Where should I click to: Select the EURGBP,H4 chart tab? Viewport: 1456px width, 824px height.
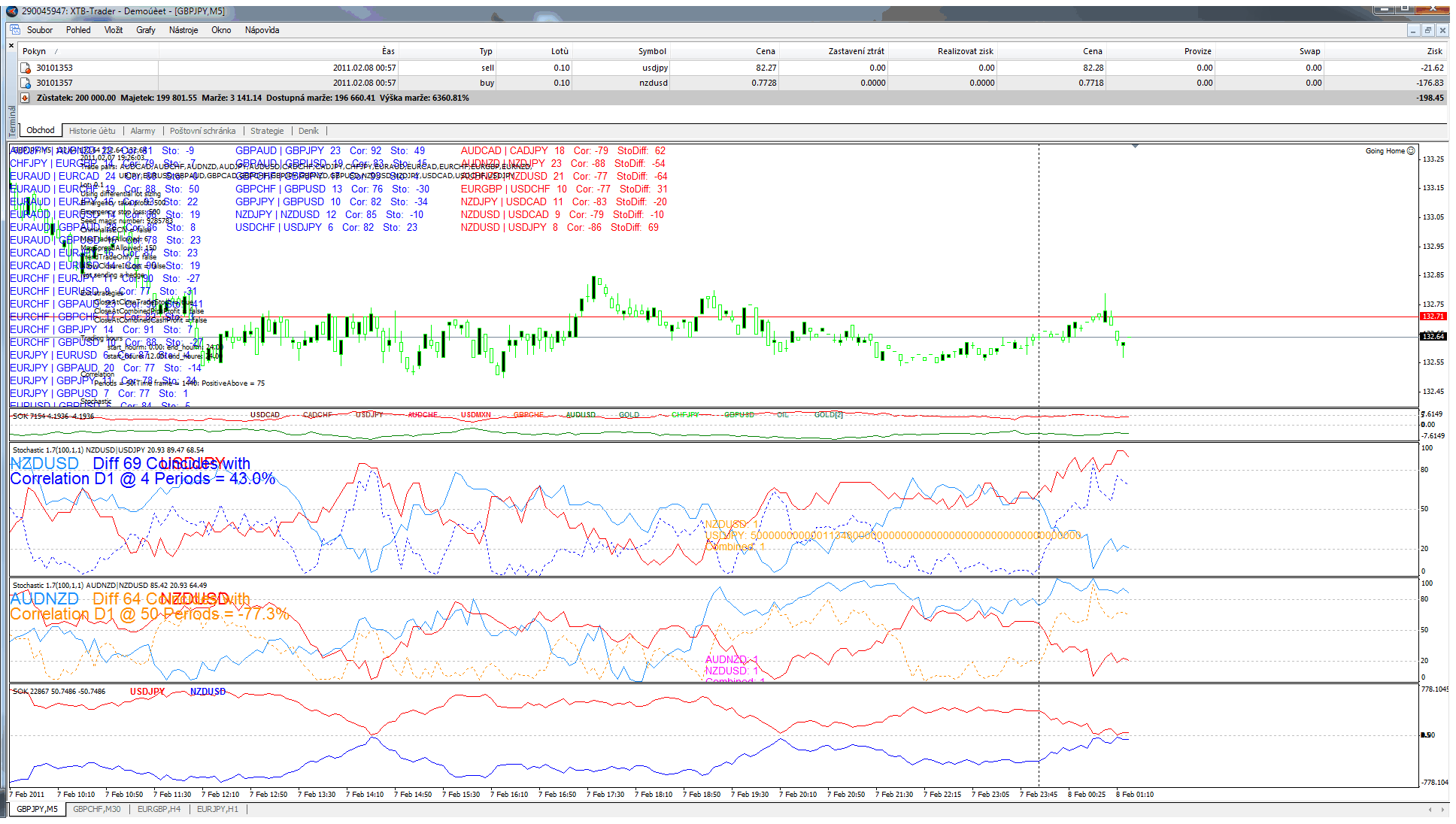click(159, 810)
